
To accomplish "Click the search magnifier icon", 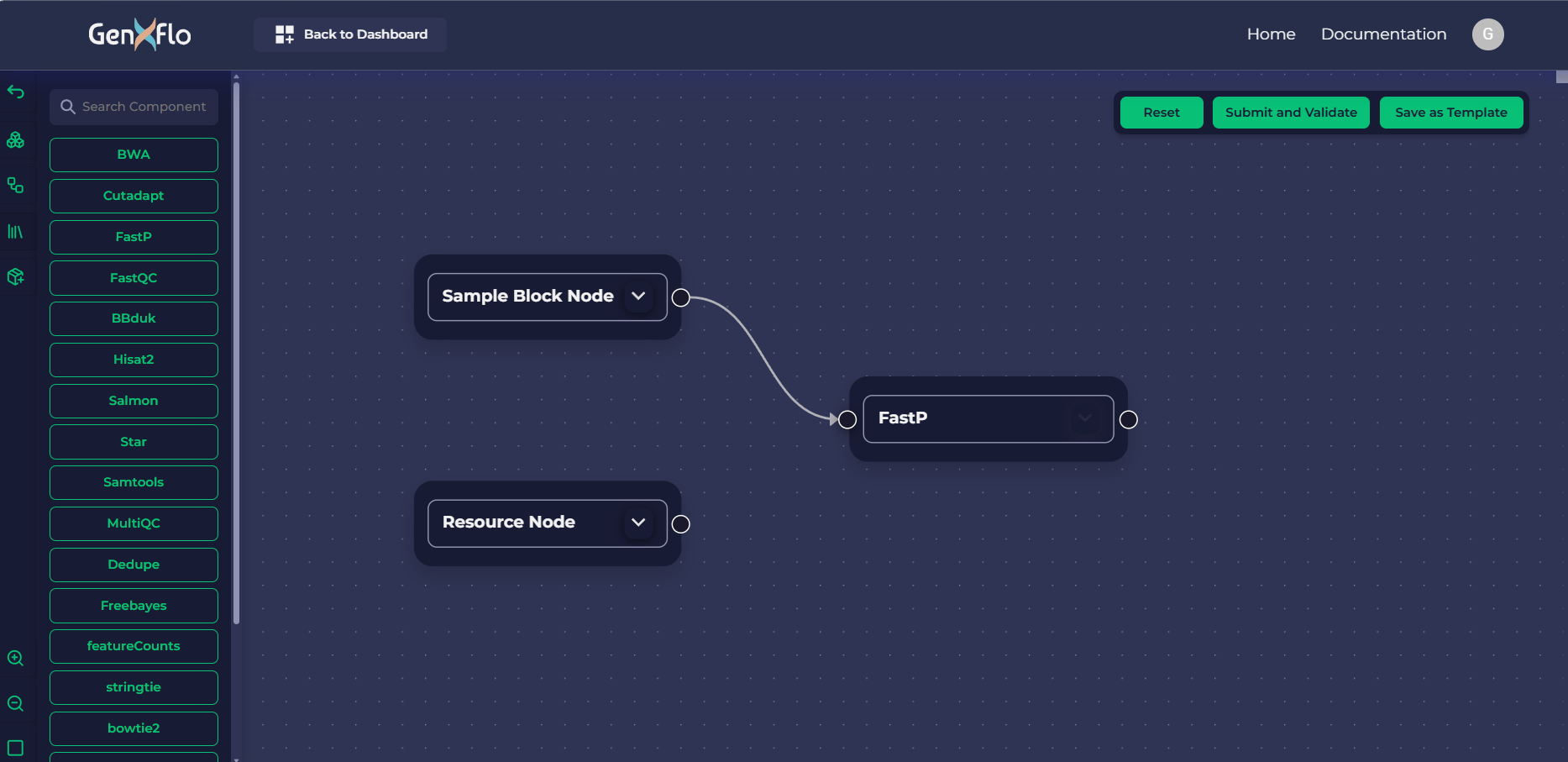I will pos(68,107).
